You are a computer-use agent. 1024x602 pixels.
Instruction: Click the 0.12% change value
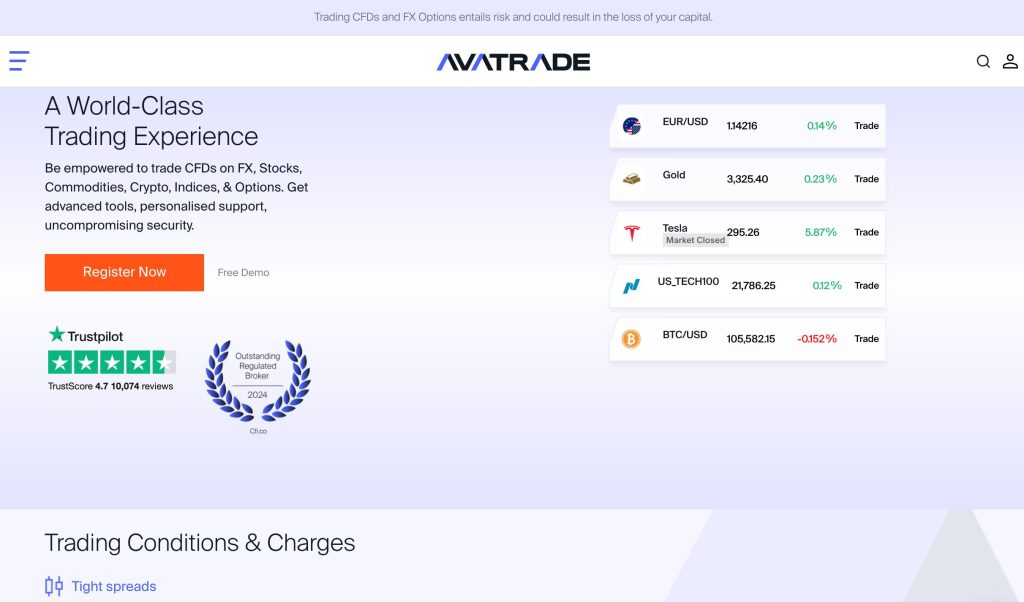[x=827, y=286]
